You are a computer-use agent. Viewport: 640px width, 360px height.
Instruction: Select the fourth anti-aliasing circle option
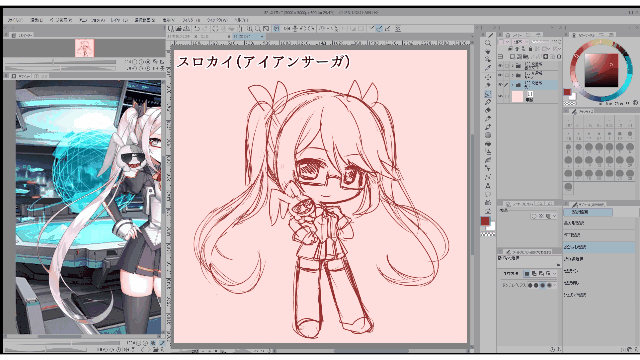(550, 285)
